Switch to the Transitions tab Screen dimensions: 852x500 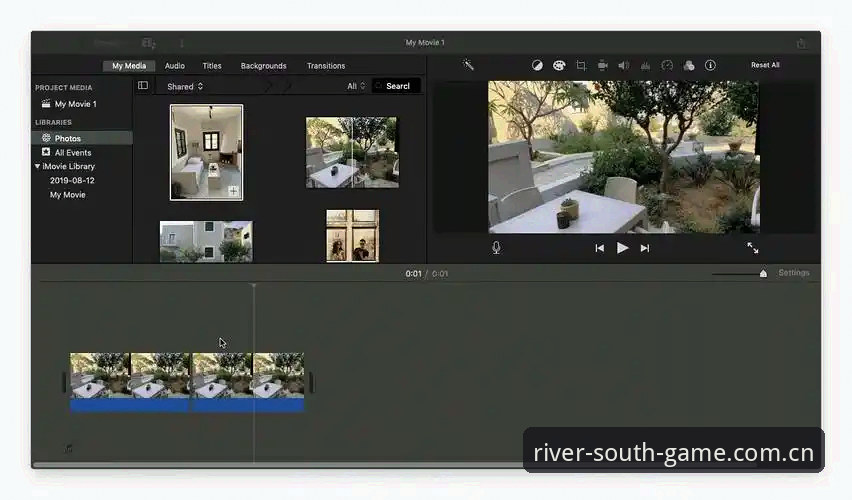coord(326,66)
